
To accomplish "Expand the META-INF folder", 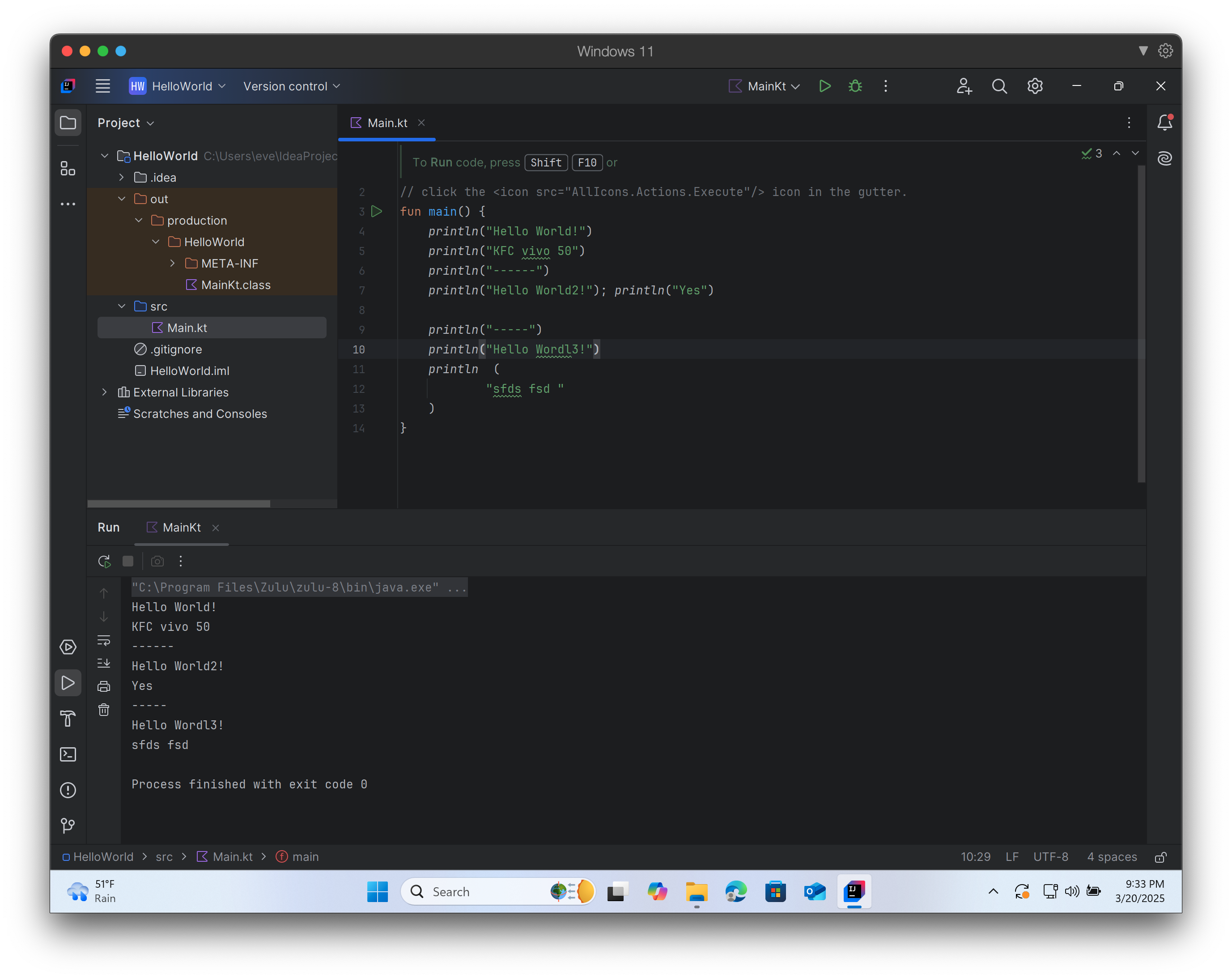I will pyautogui.click(x=173, y=264).
